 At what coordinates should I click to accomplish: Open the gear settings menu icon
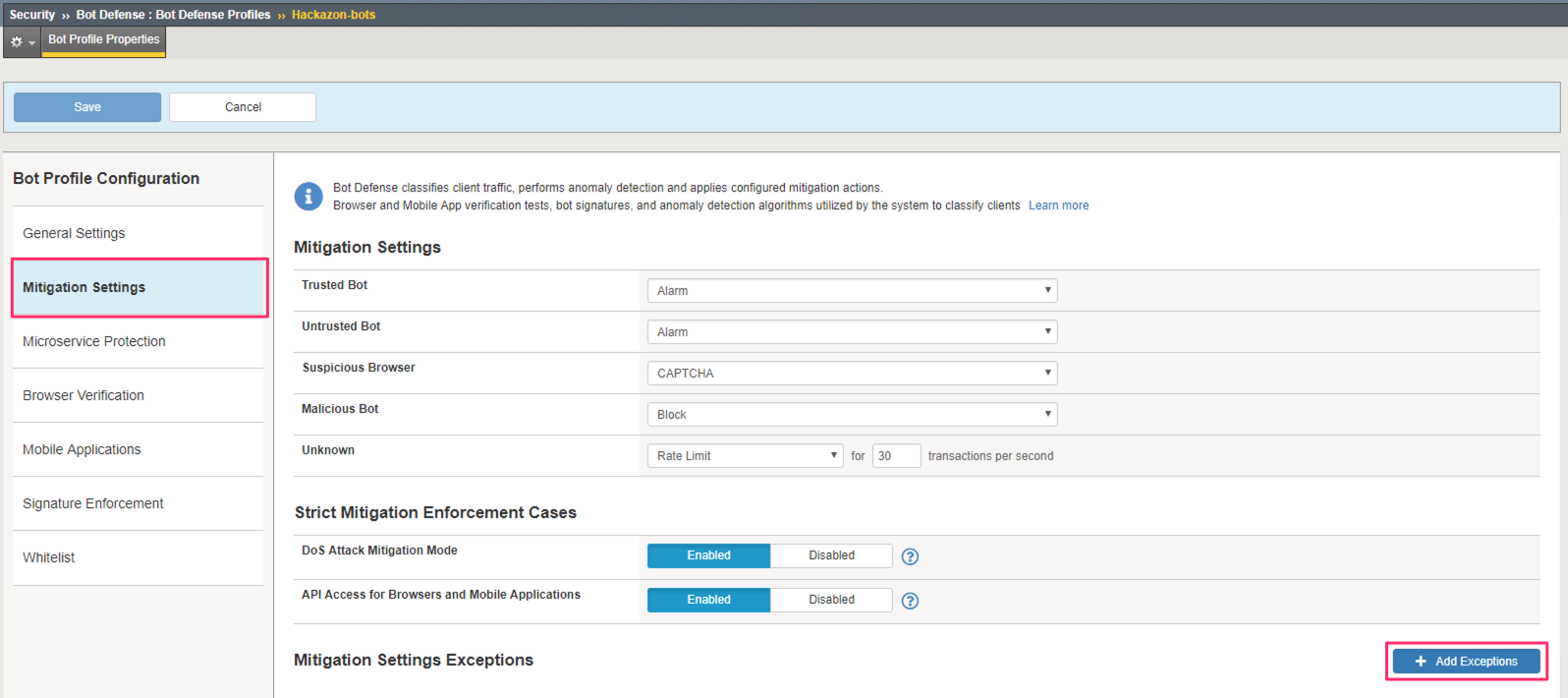coord(21,42)
